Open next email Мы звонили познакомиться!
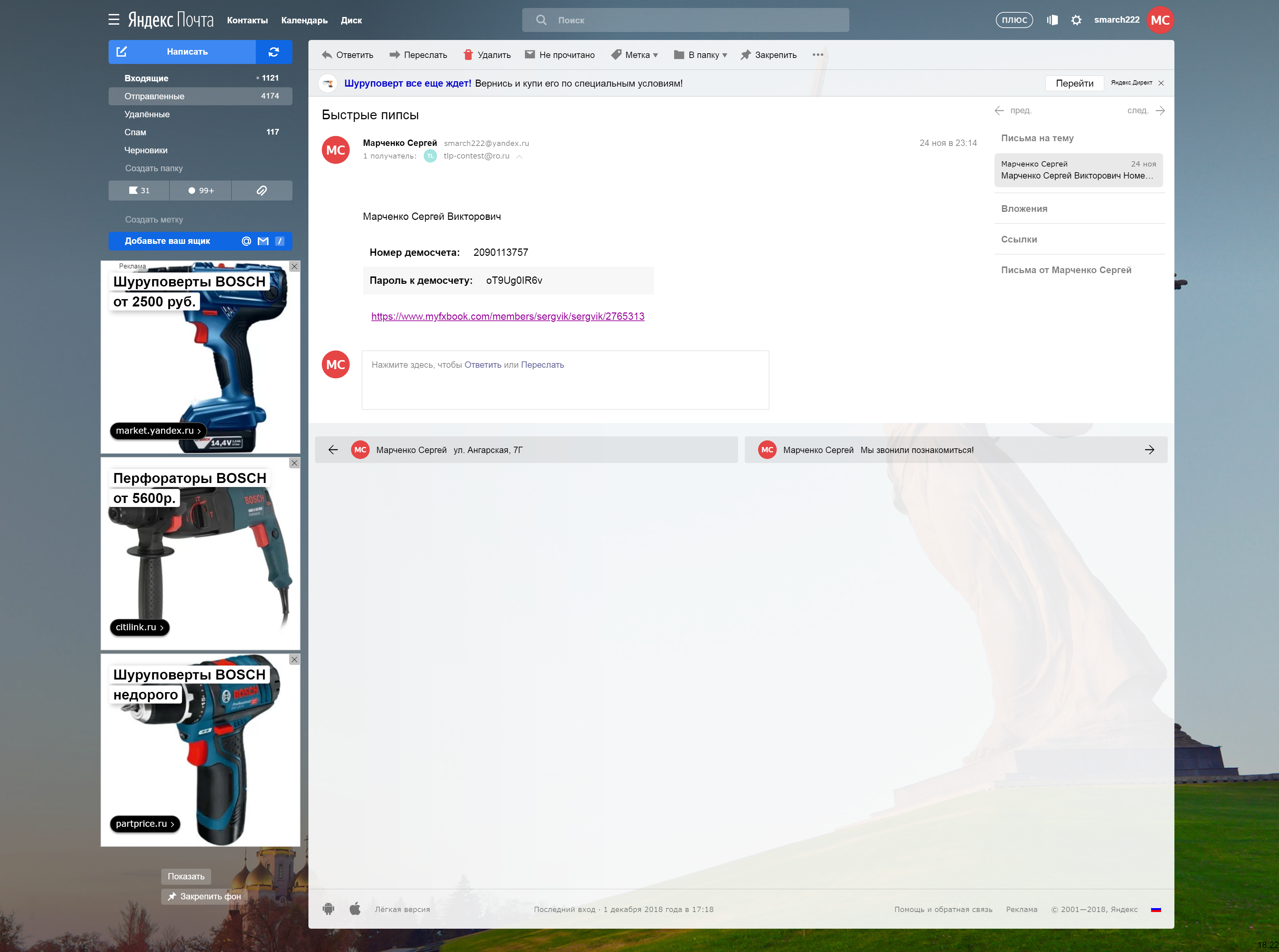Image resolution: width=1279 pixels, height=952 pixels. pos(956,449)
